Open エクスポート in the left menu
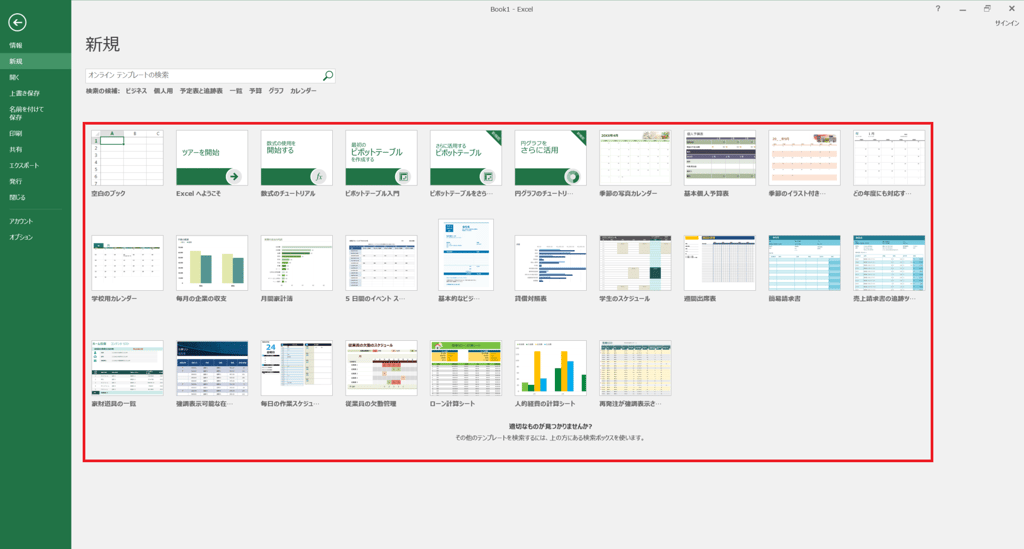The image size is (1024, 549). point(24,165)
